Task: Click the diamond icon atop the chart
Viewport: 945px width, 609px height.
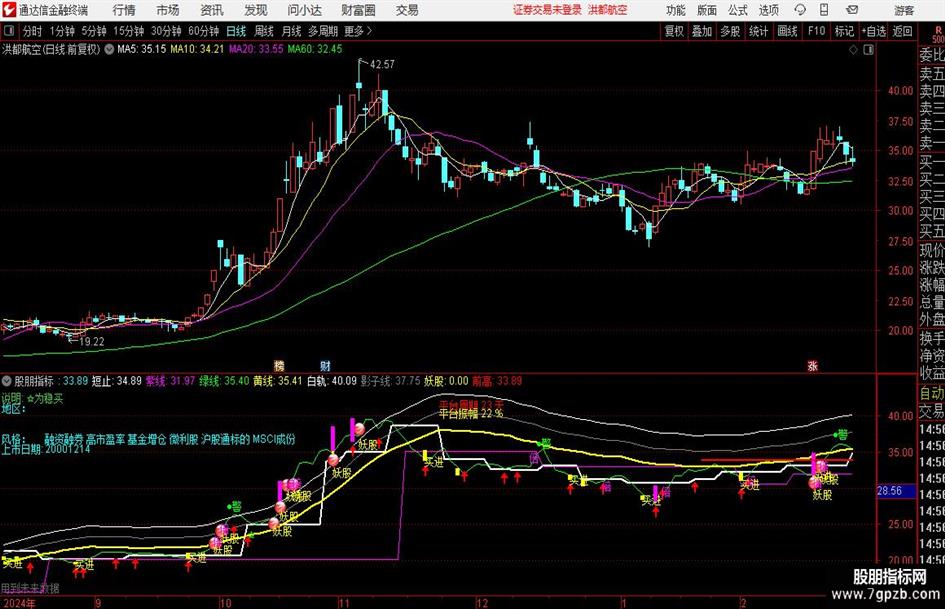Action: point(853,50)
